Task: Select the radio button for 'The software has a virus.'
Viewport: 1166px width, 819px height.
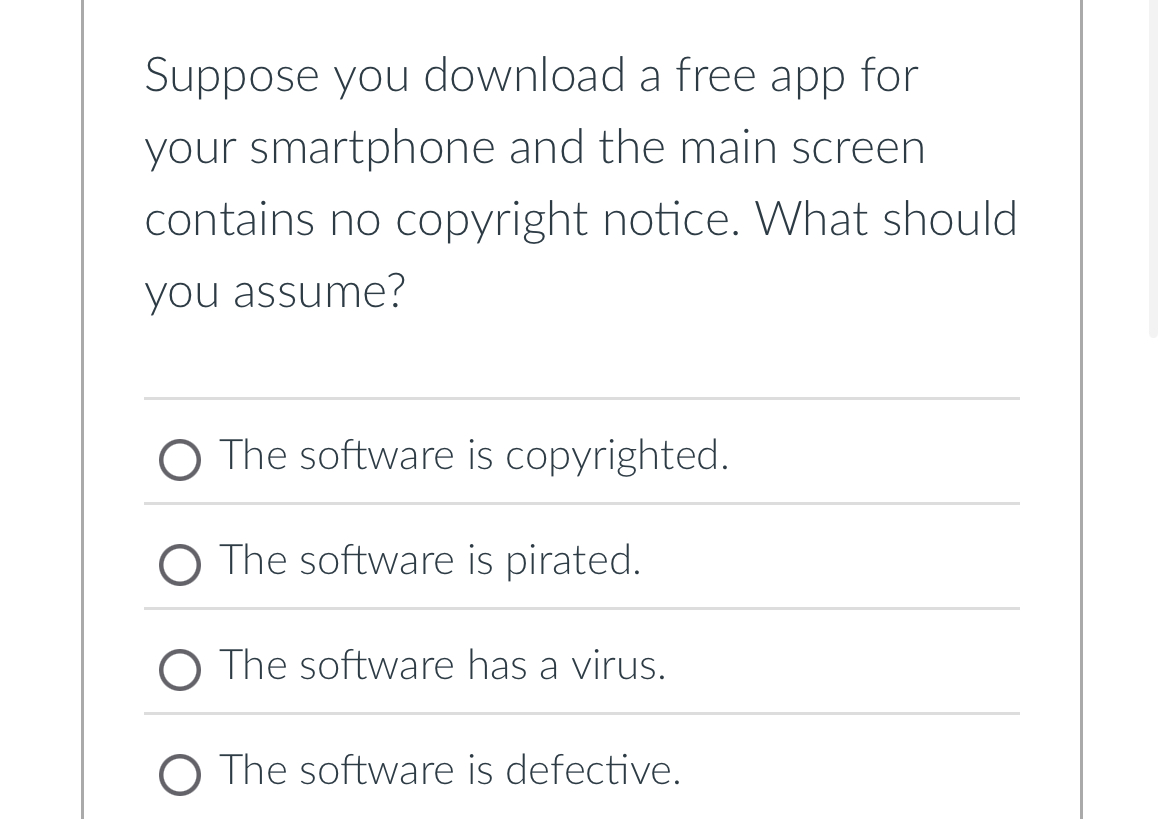Action: tap(180, 670)
